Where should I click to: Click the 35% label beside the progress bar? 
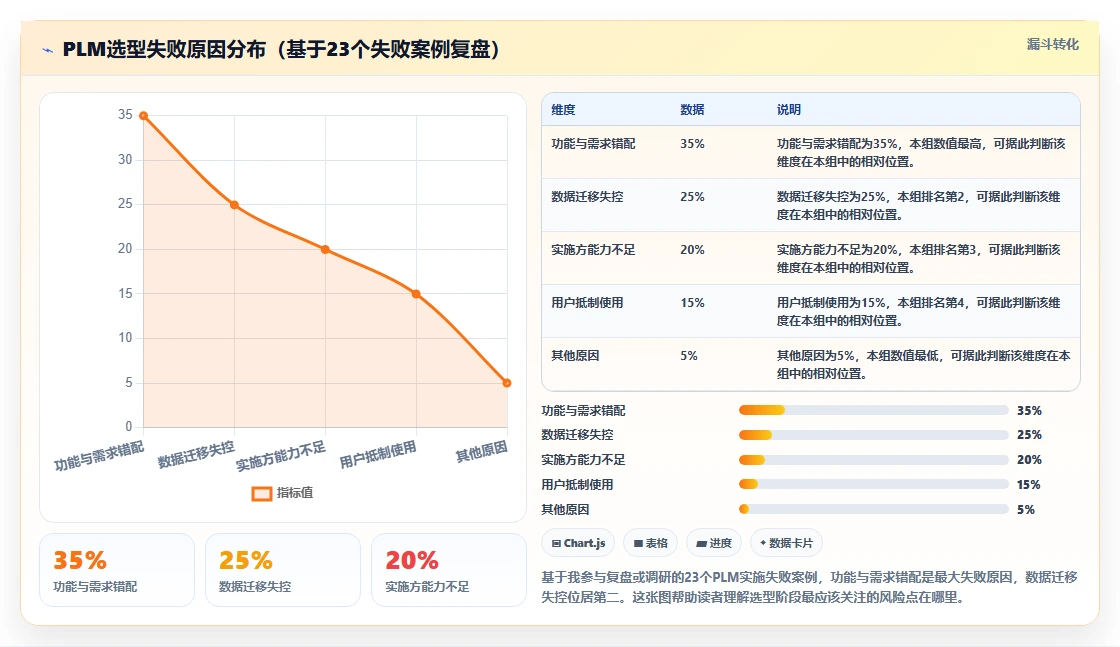(x=1029, y=411)
